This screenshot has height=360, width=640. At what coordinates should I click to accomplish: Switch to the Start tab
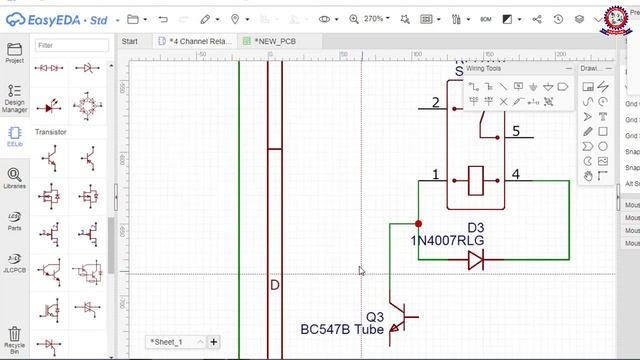(130, 41)
